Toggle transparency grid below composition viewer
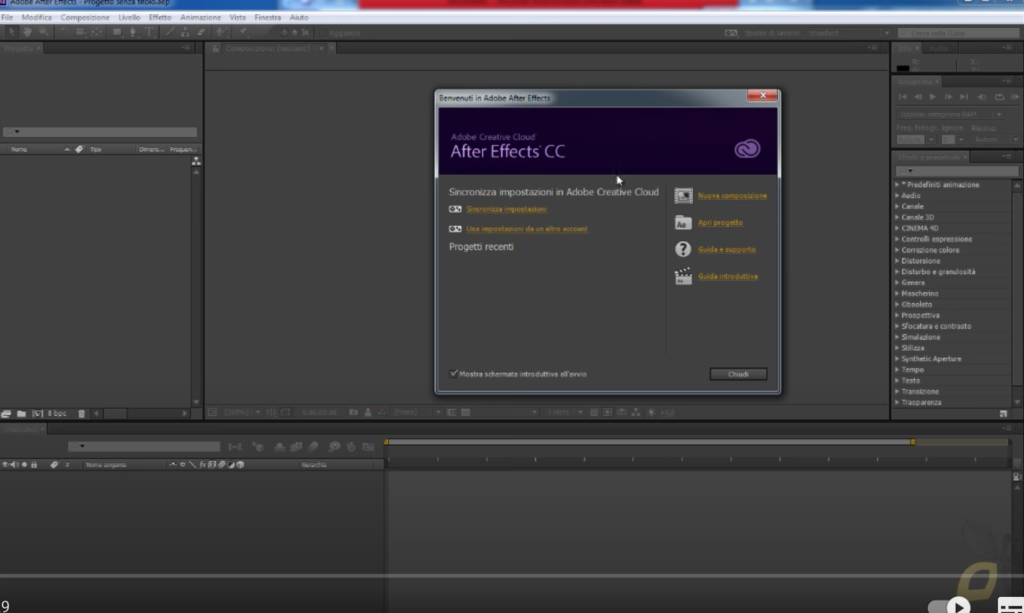This screenshot has height=613, width=1024. [466, 413]
